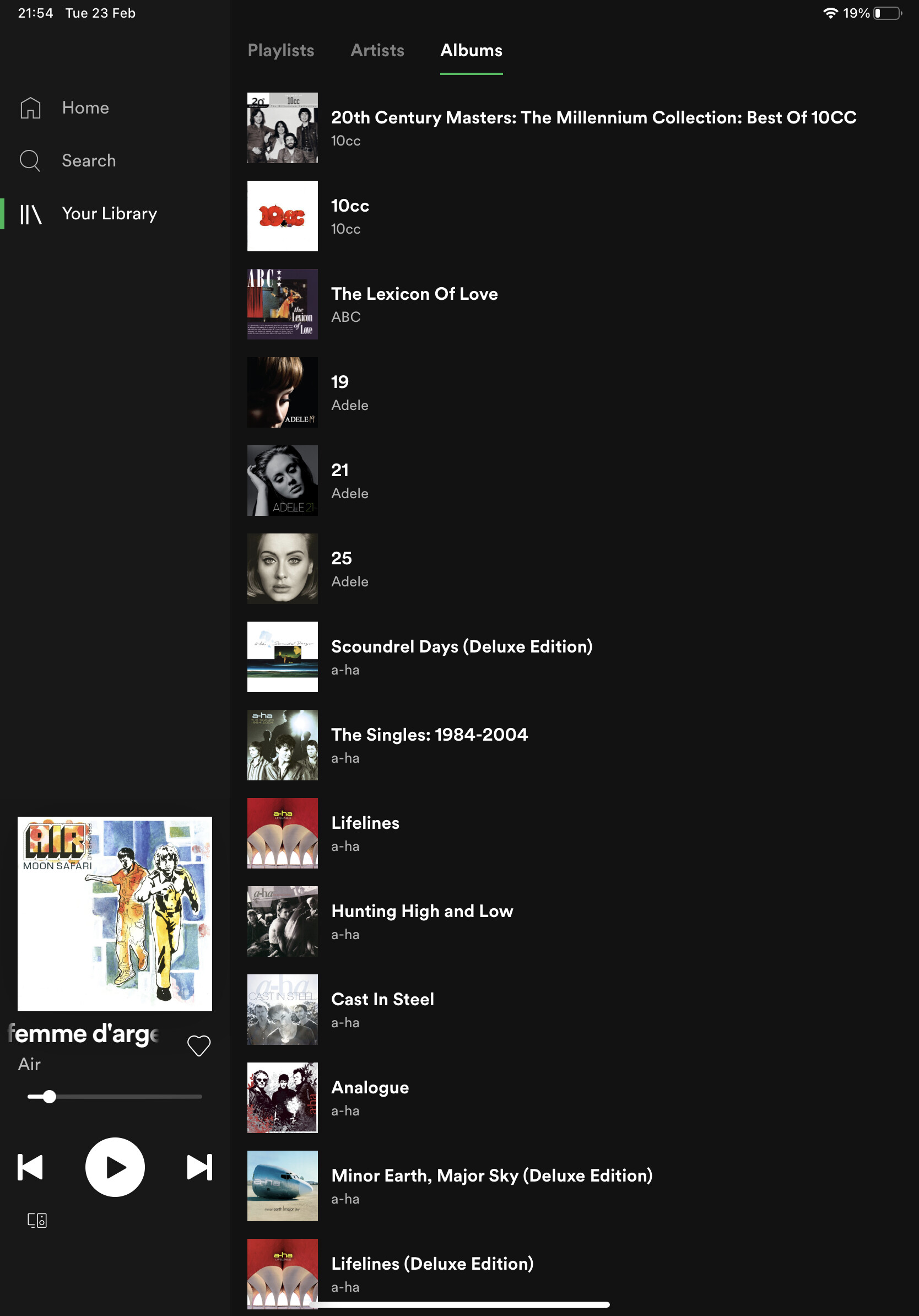Screen dimensions: 919x1316
Task: Like the current song with heart icon
Action: coord(199,1045)
